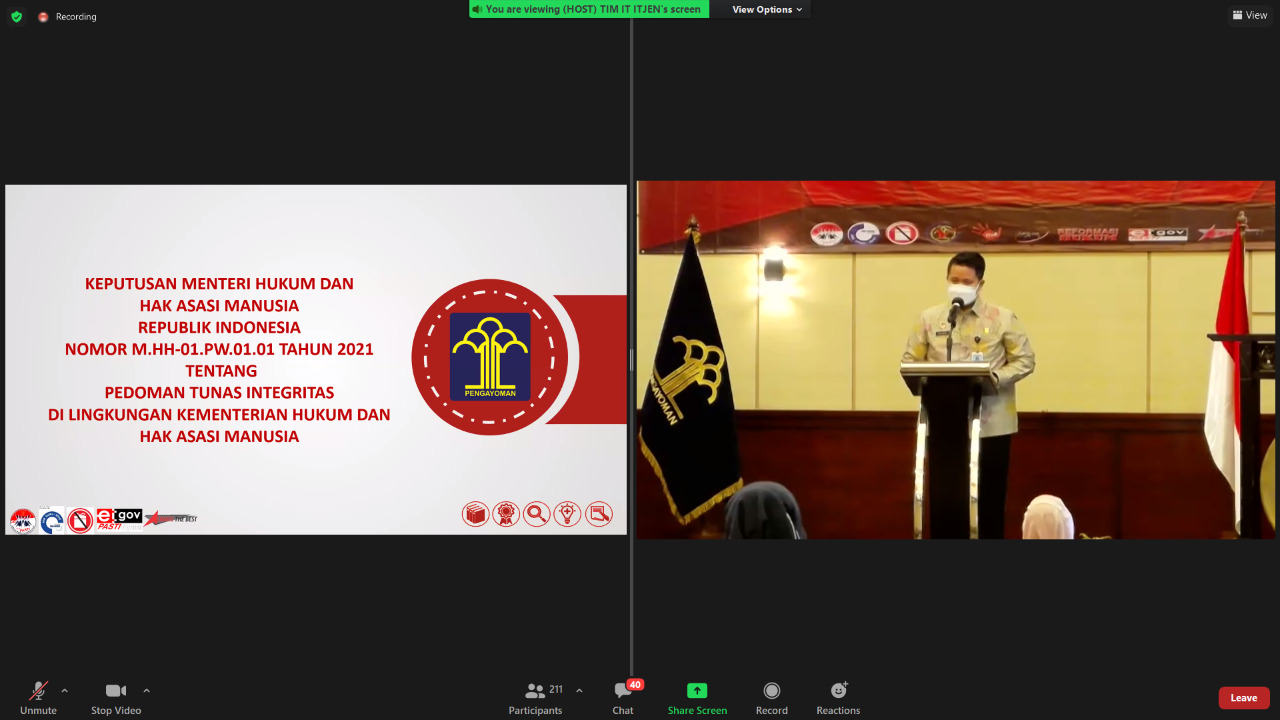1280x720 pixels.
Task: Open the Reactions emoji menu
Action: click(x=838, y=691)
